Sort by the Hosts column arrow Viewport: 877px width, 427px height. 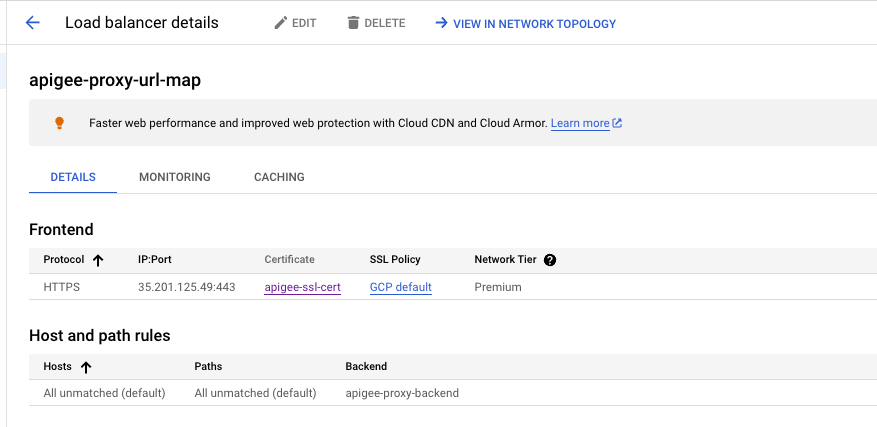pyautogui.click(x=86, y=367)
